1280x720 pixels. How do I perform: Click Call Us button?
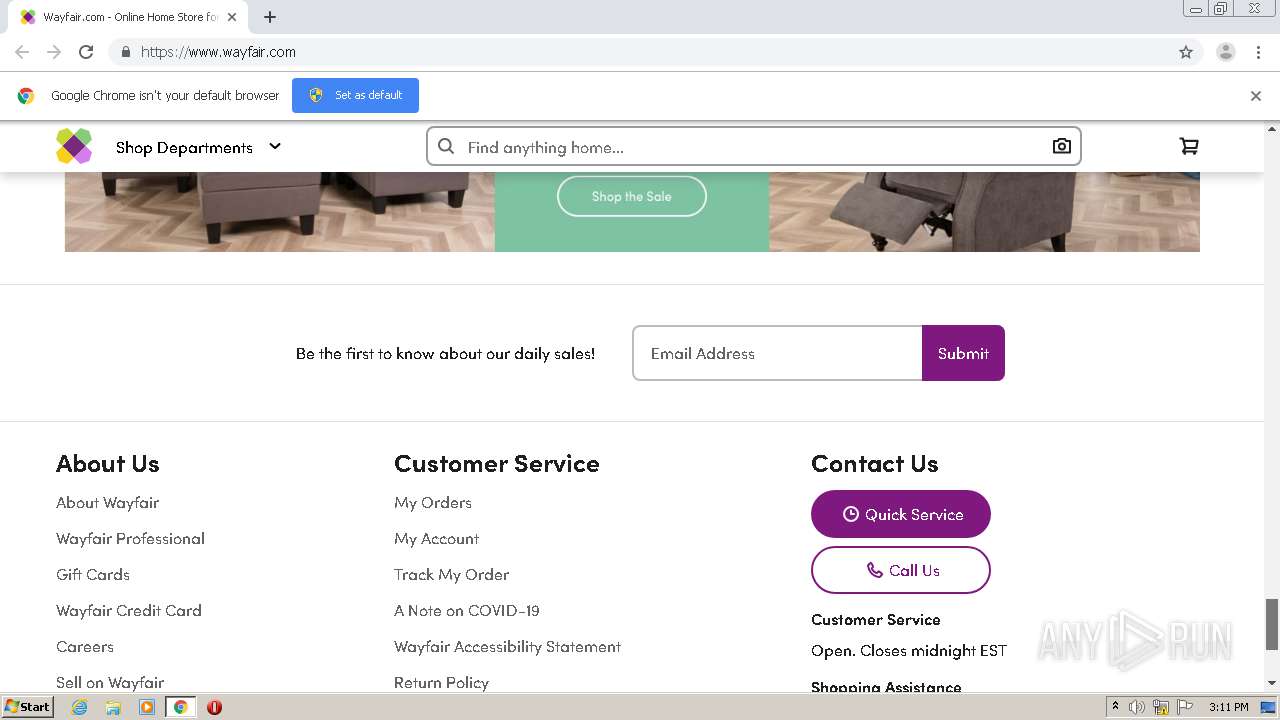point(901,570)
